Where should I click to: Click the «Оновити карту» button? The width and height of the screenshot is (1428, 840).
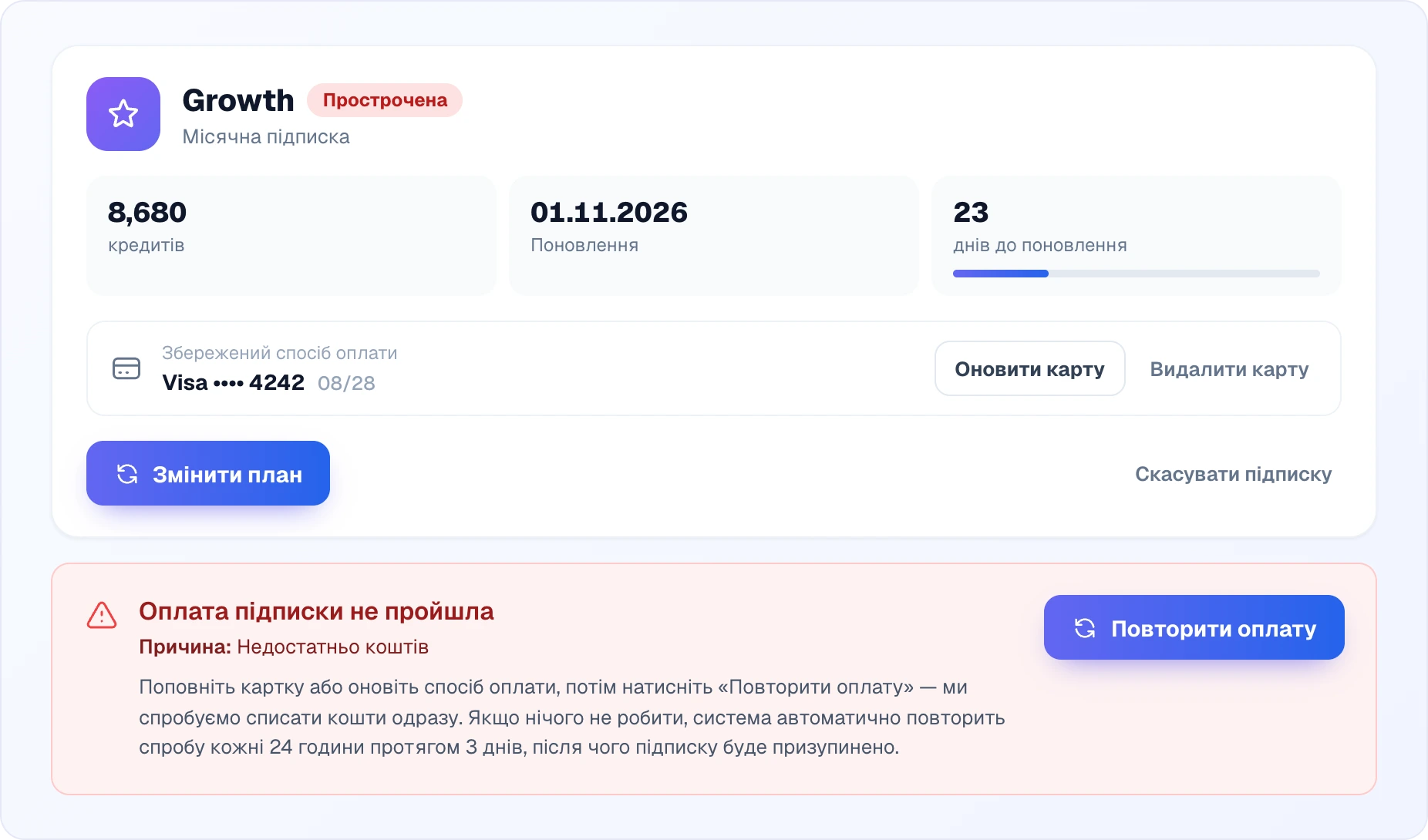tap(1029, 368)
